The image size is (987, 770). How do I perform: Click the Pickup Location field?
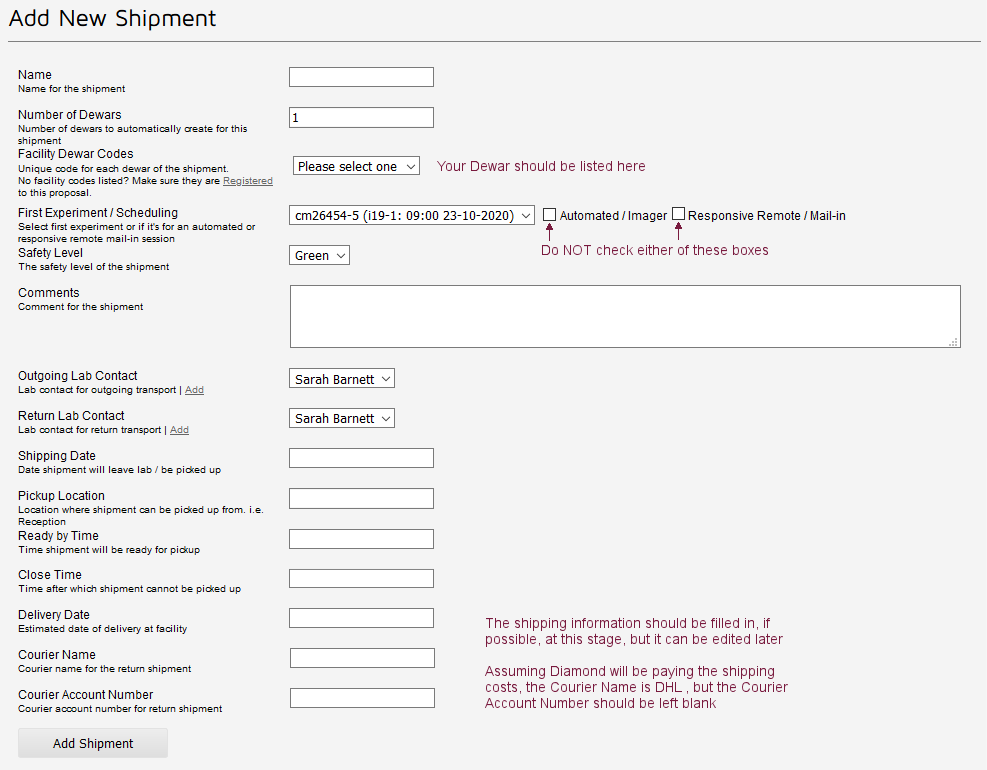[361, 498]
